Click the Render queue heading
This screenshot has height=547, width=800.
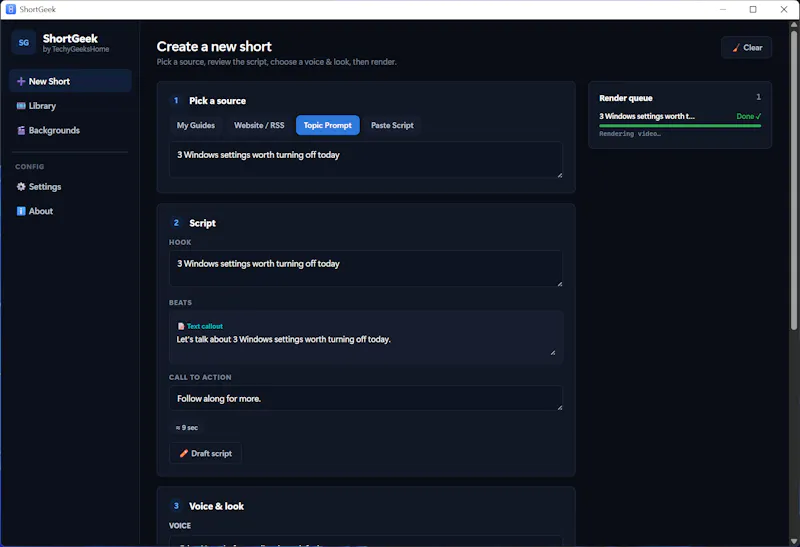tap(626, 98)
